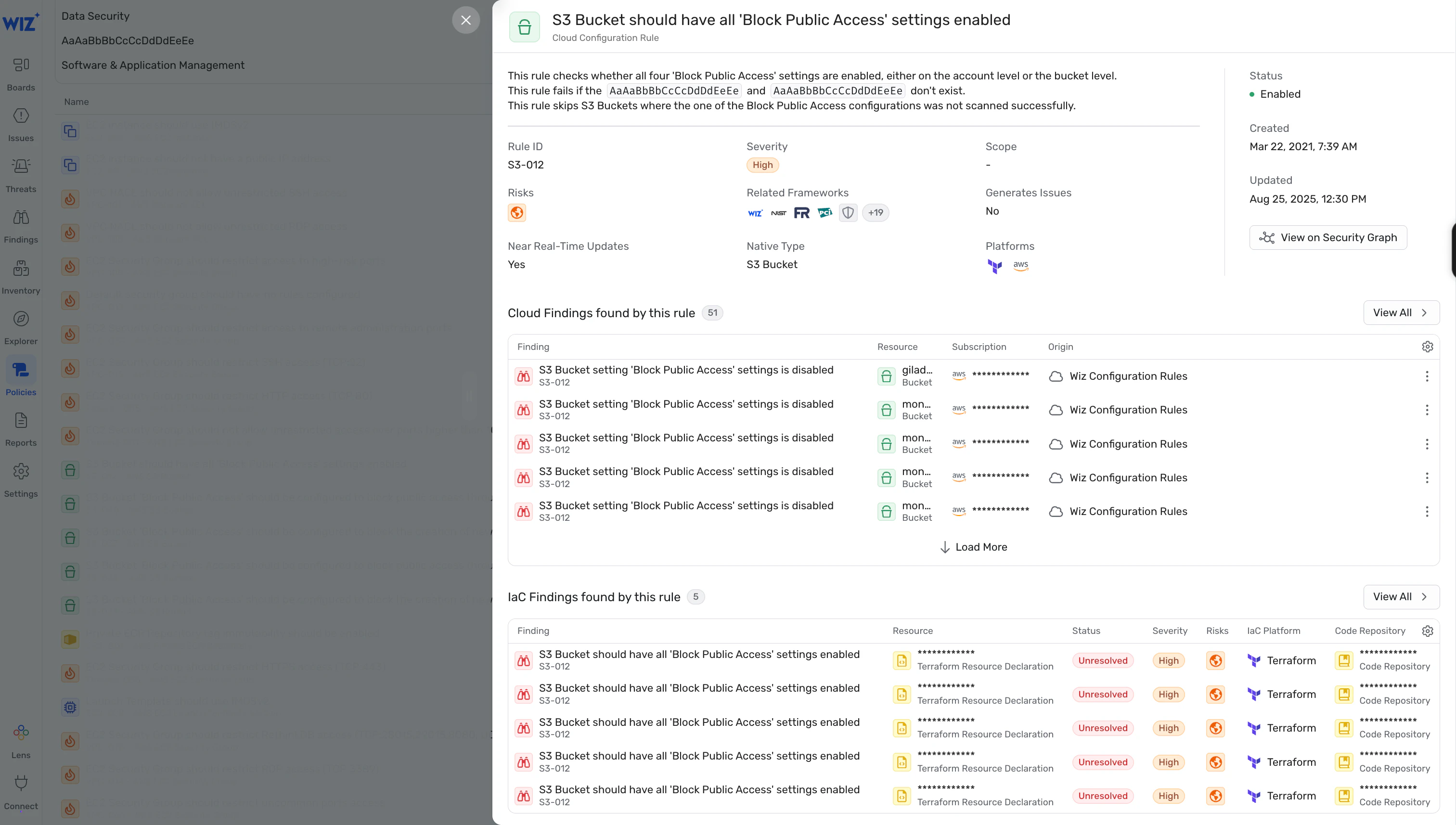Click the shield framework icon
This screenshot has height=825, width=1456.
pos(848,213)
